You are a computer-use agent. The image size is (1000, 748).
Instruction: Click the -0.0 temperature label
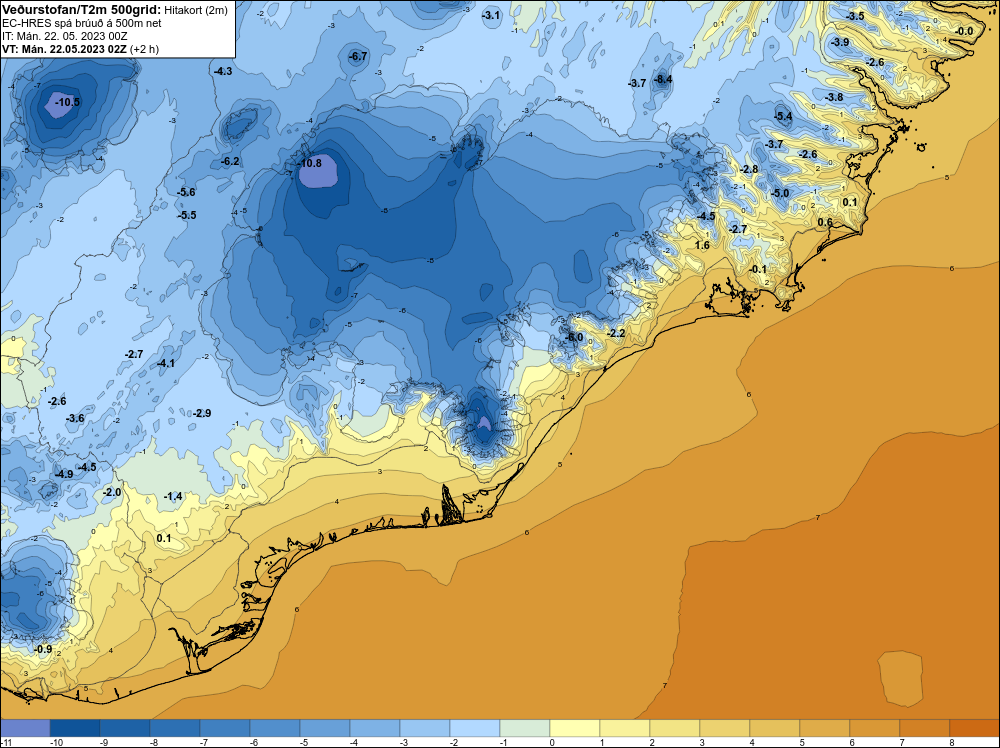pyautogui.click(x=964, y=31)
